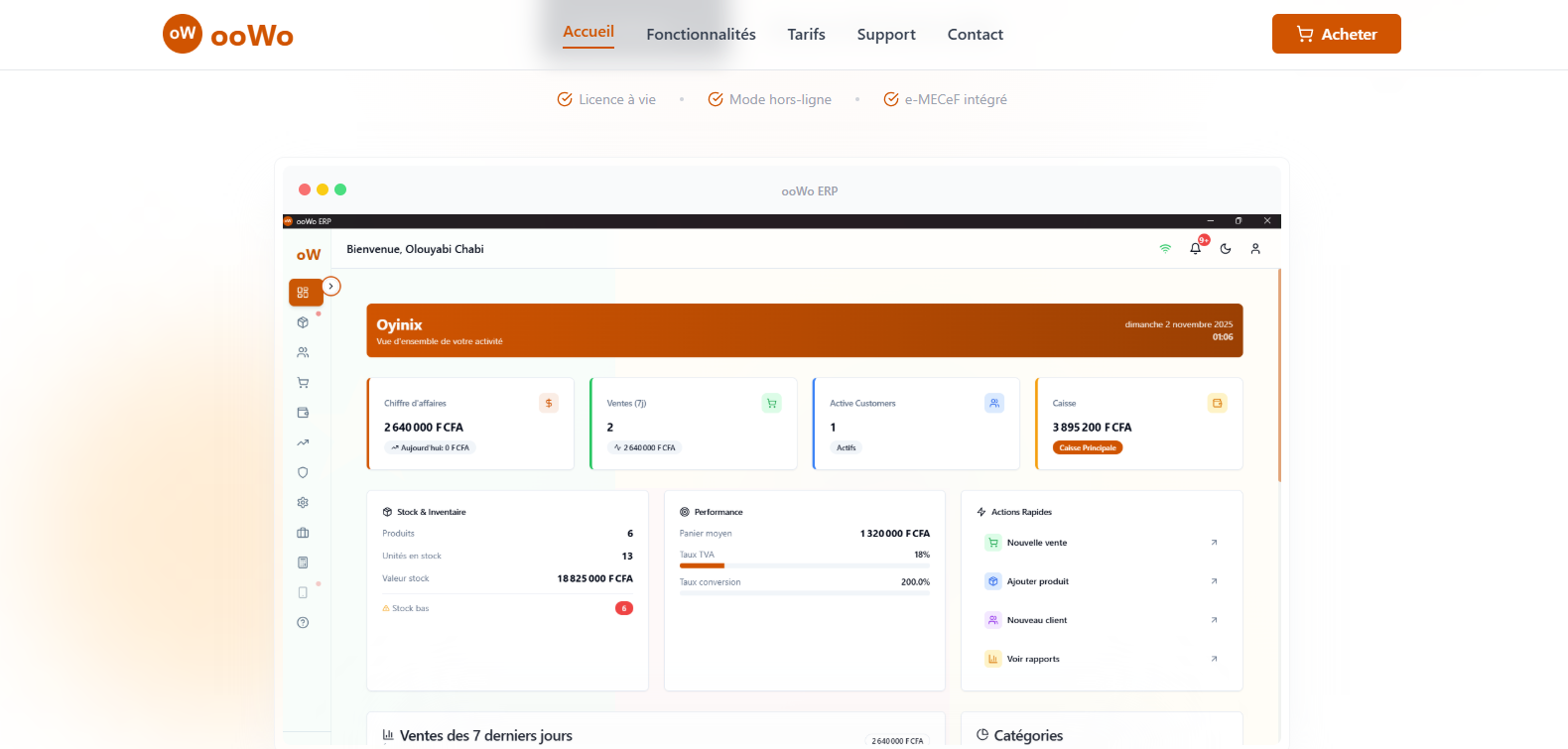Open notifications via the bell icon
1568x749 pixels.
[1196, 249]
